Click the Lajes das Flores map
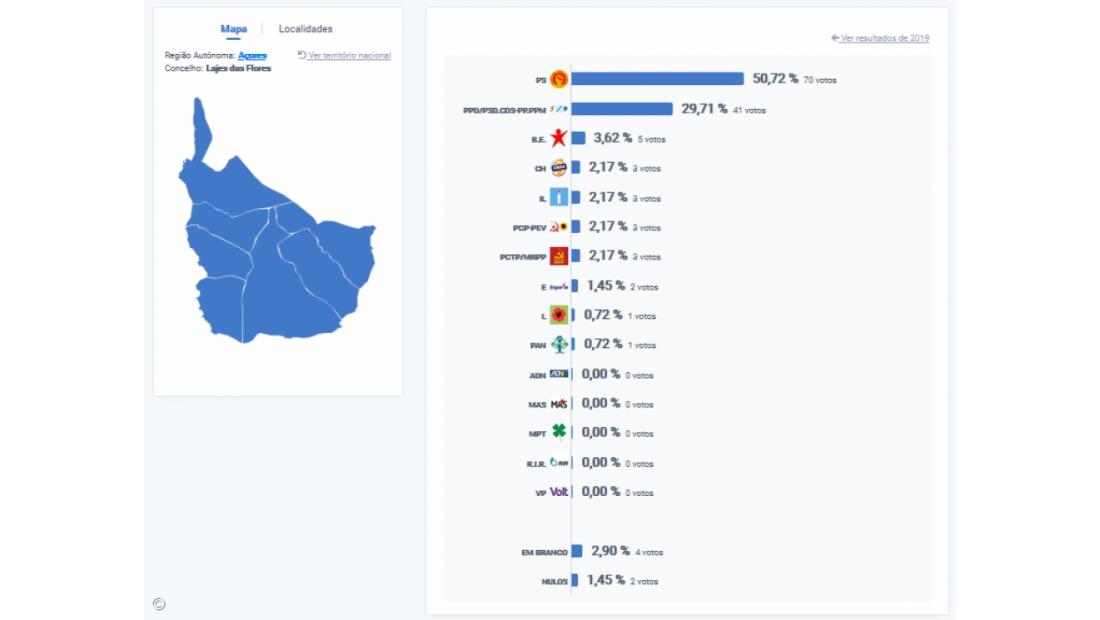The height and width of the screenshot is (620, 1100). pyautogui.click(x=275, y=260)
